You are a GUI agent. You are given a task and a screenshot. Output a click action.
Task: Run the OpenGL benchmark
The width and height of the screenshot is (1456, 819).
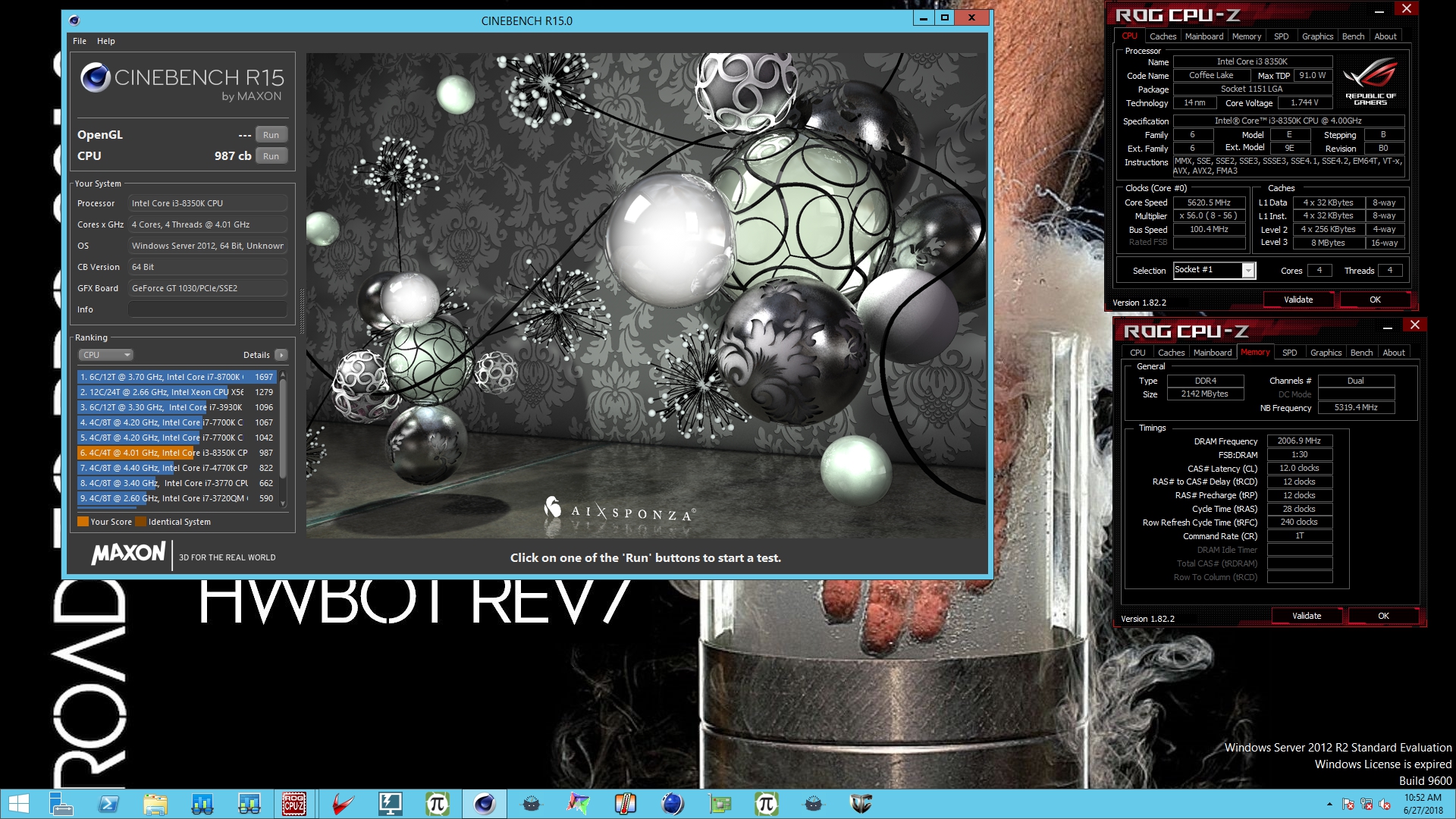271,135
